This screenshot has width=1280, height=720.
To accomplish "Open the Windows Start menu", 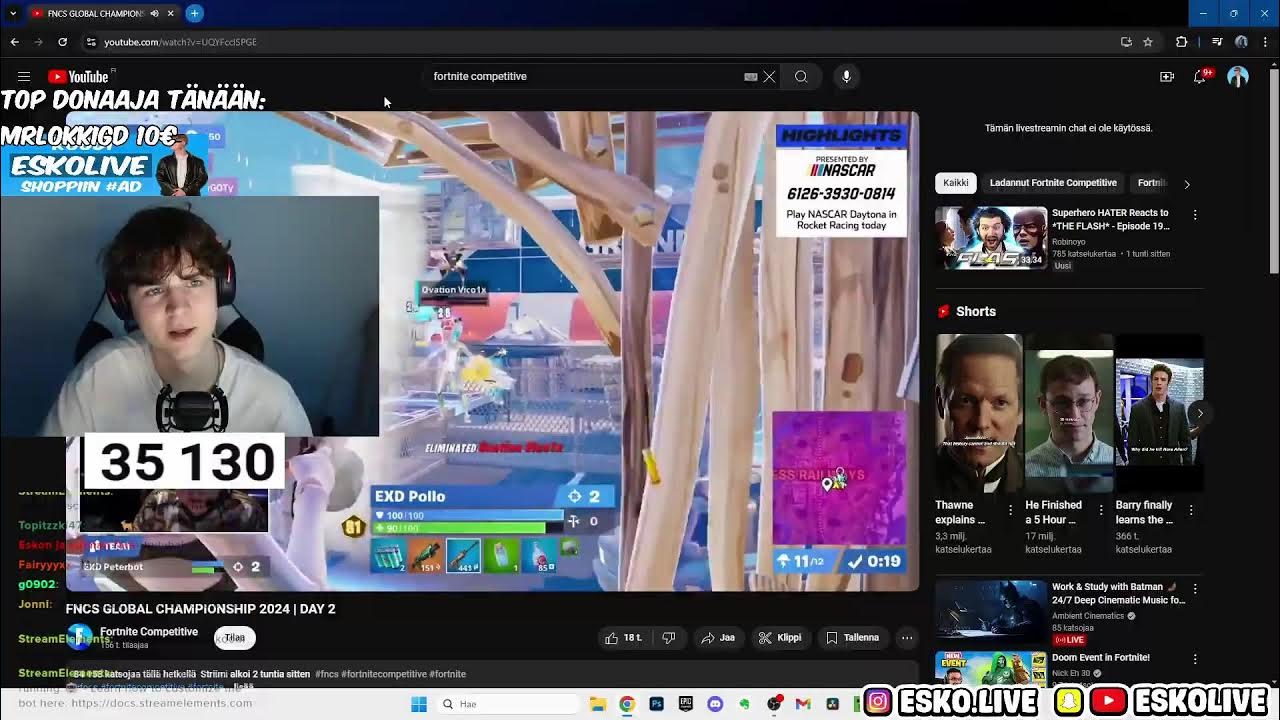I will click(x=419, y=704).
